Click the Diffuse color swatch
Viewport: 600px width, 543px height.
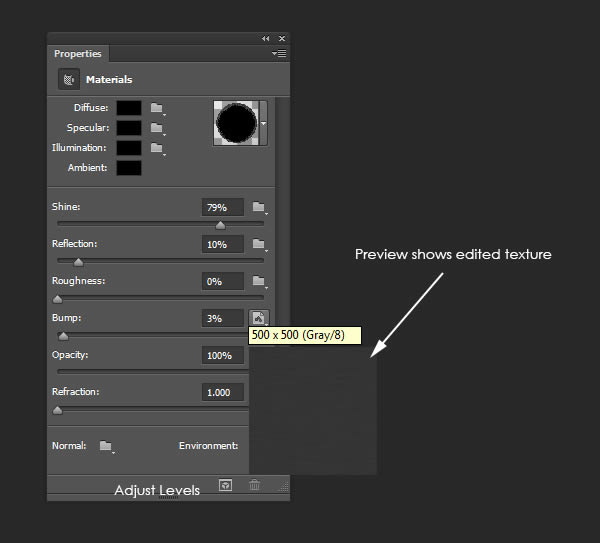tap(129, 108)
